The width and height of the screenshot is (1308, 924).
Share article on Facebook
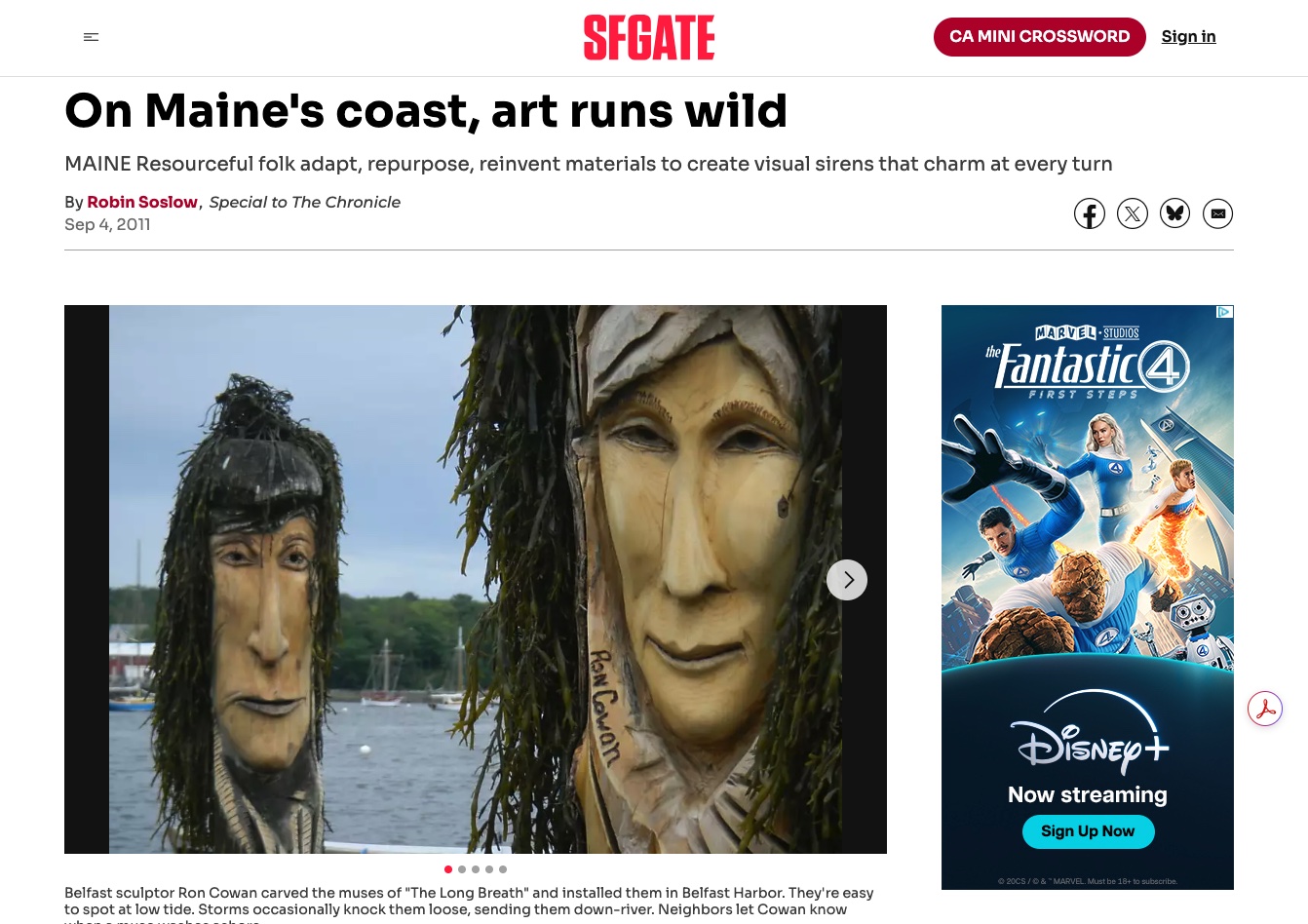point(1090,213)
